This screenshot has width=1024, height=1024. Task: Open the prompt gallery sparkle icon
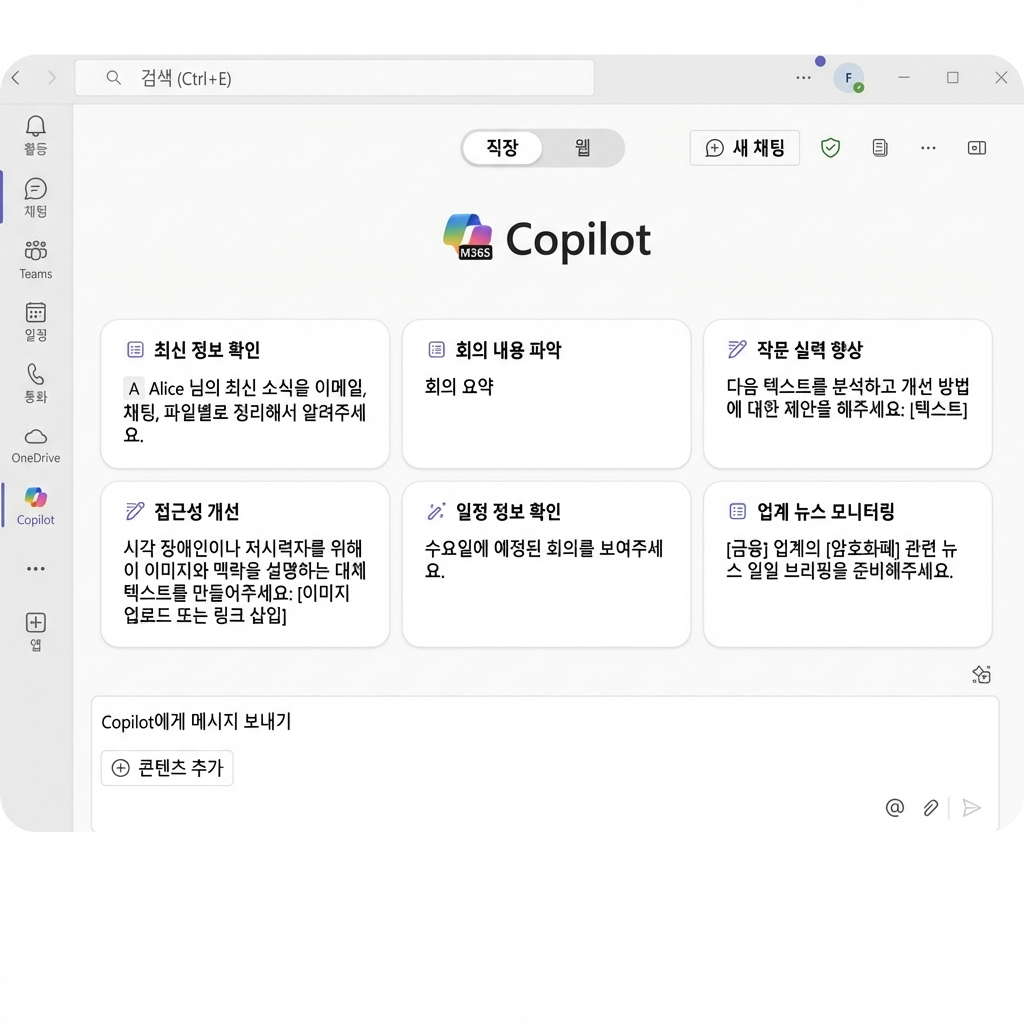981,674
